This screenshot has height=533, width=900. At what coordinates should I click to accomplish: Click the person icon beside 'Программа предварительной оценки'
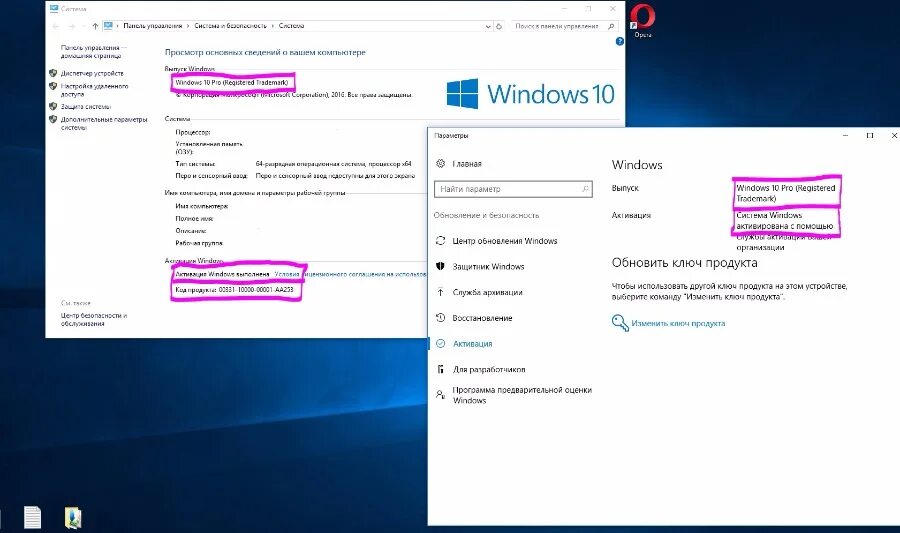[440, 395]
